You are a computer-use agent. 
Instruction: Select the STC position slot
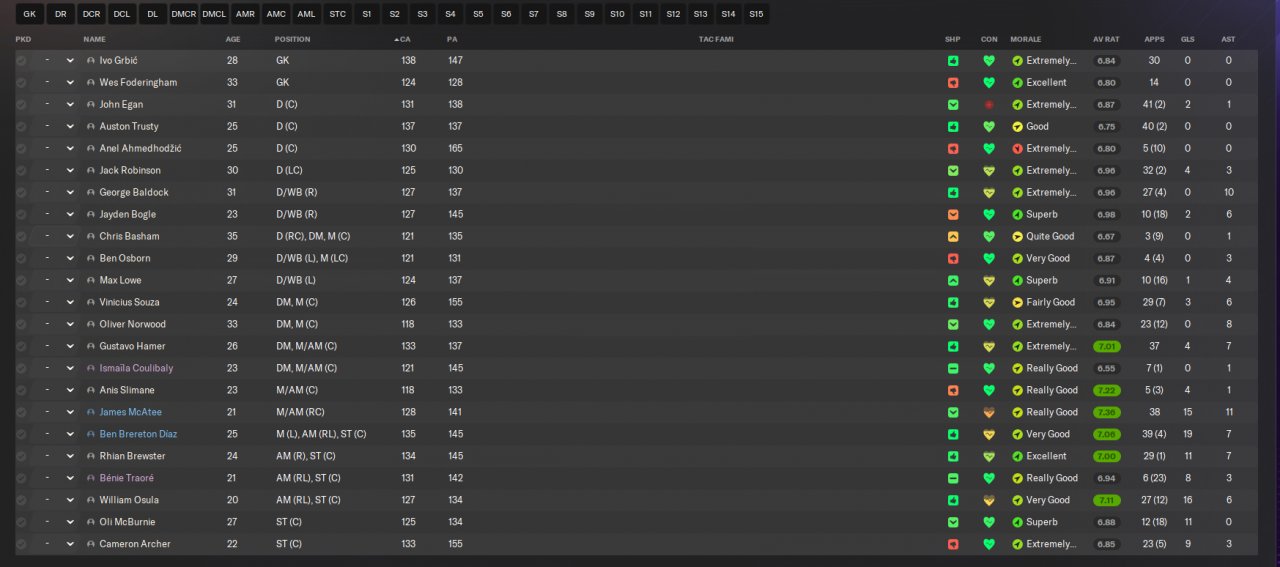pyautogui.click(x=338, y=14)
